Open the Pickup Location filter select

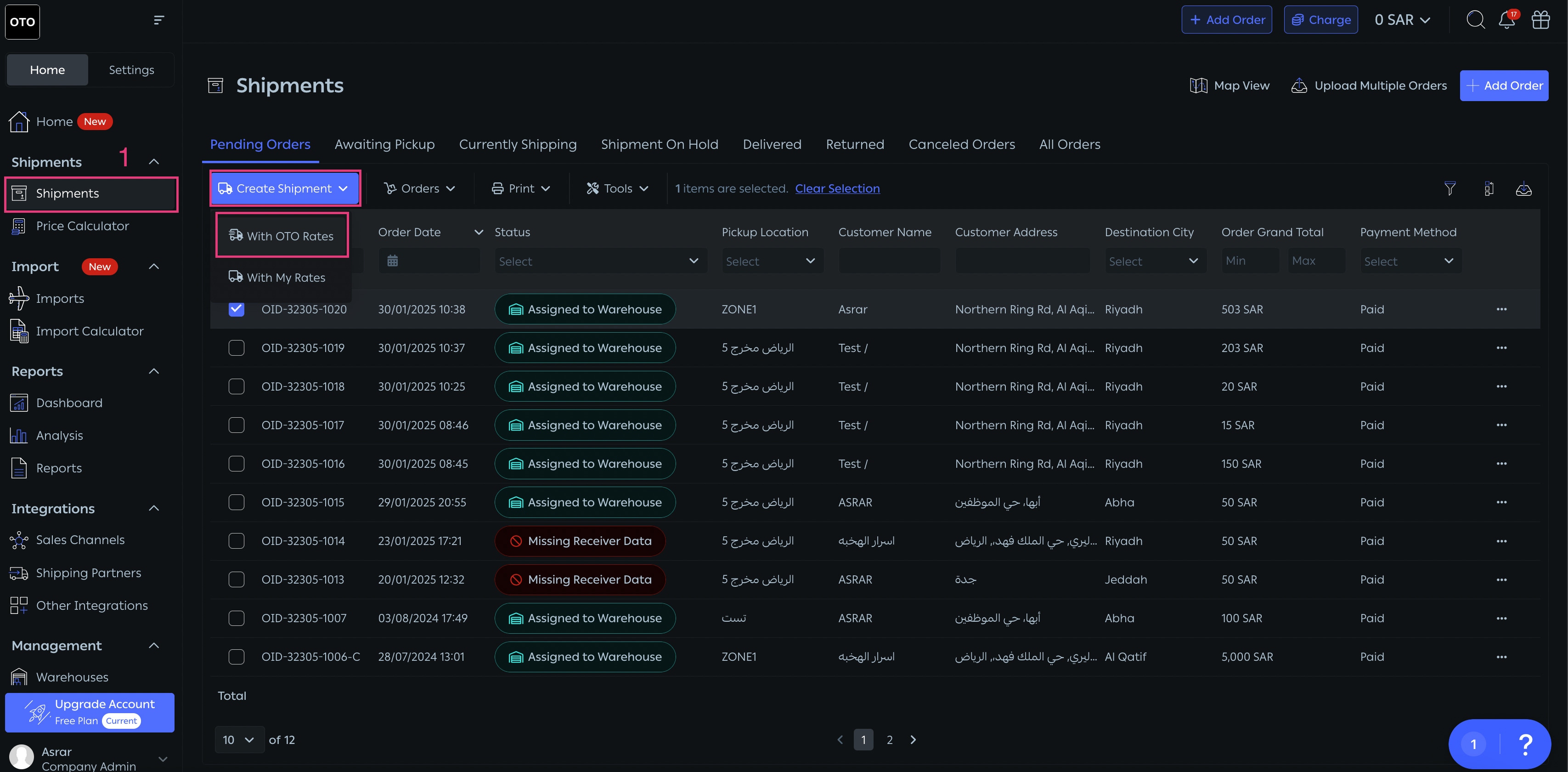tap(772, 261)
